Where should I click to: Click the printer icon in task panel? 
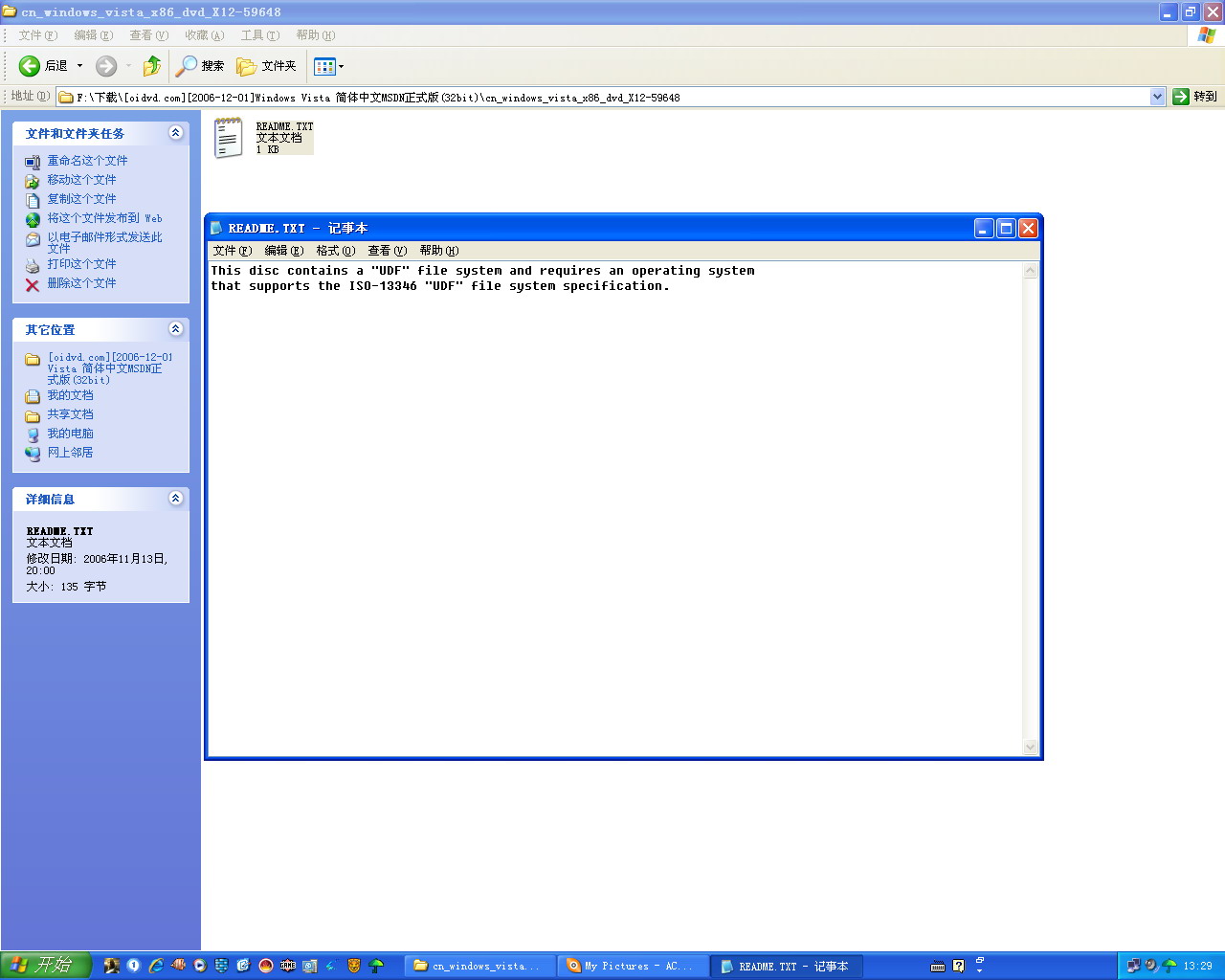pyautogui.click(x=33, y=265)
